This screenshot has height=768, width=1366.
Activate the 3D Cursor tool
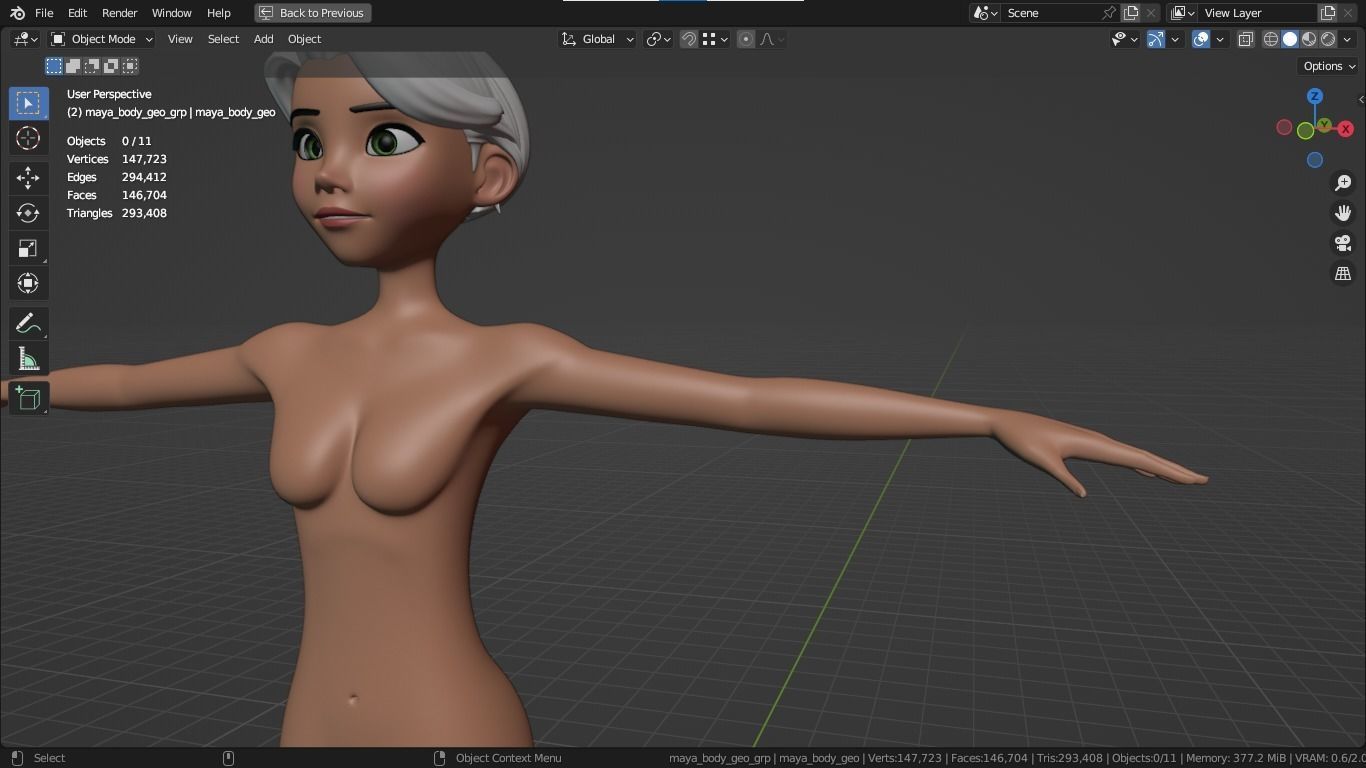click(x=28, y=138)
